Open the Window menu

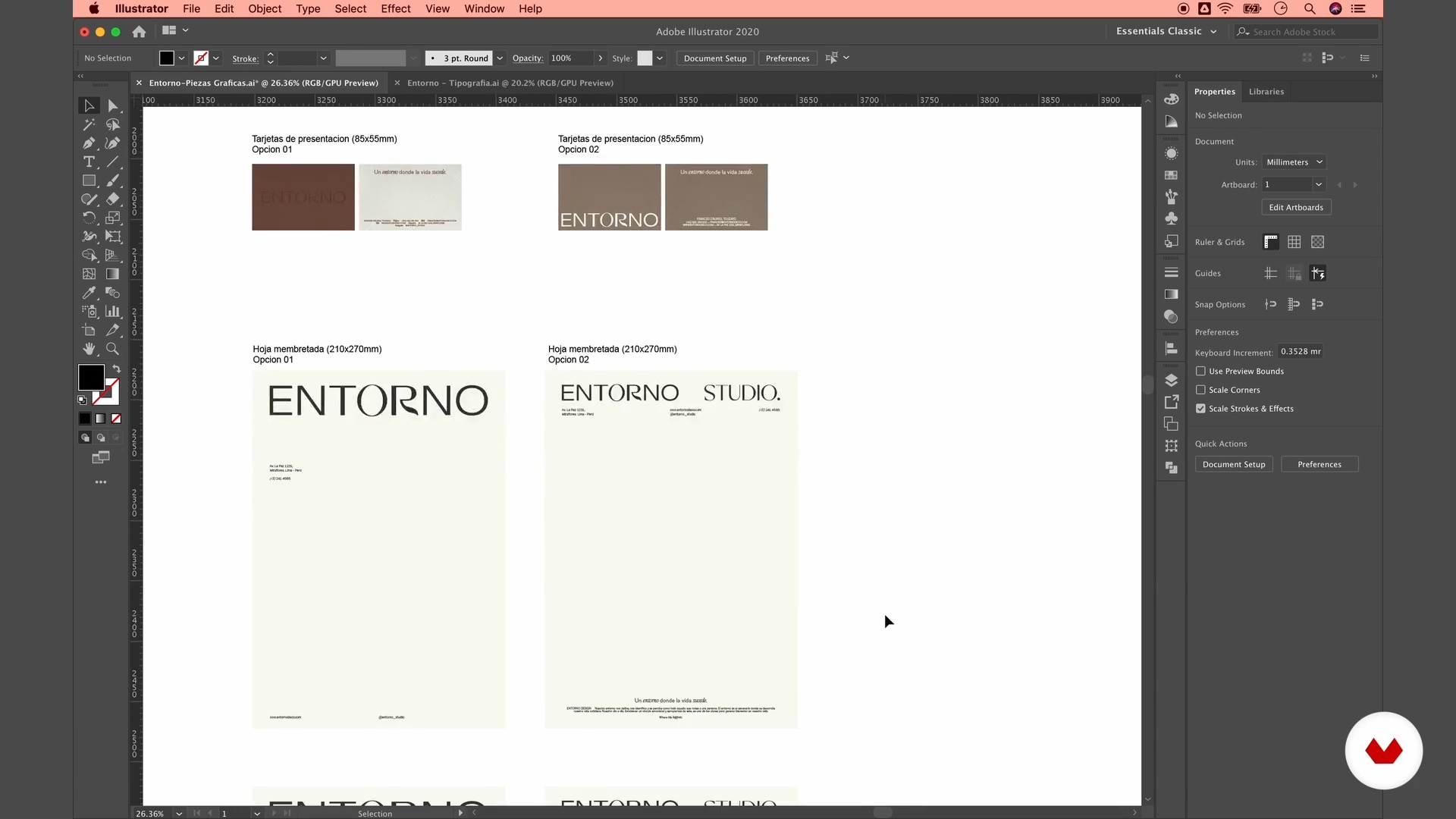tap(484, 8)
